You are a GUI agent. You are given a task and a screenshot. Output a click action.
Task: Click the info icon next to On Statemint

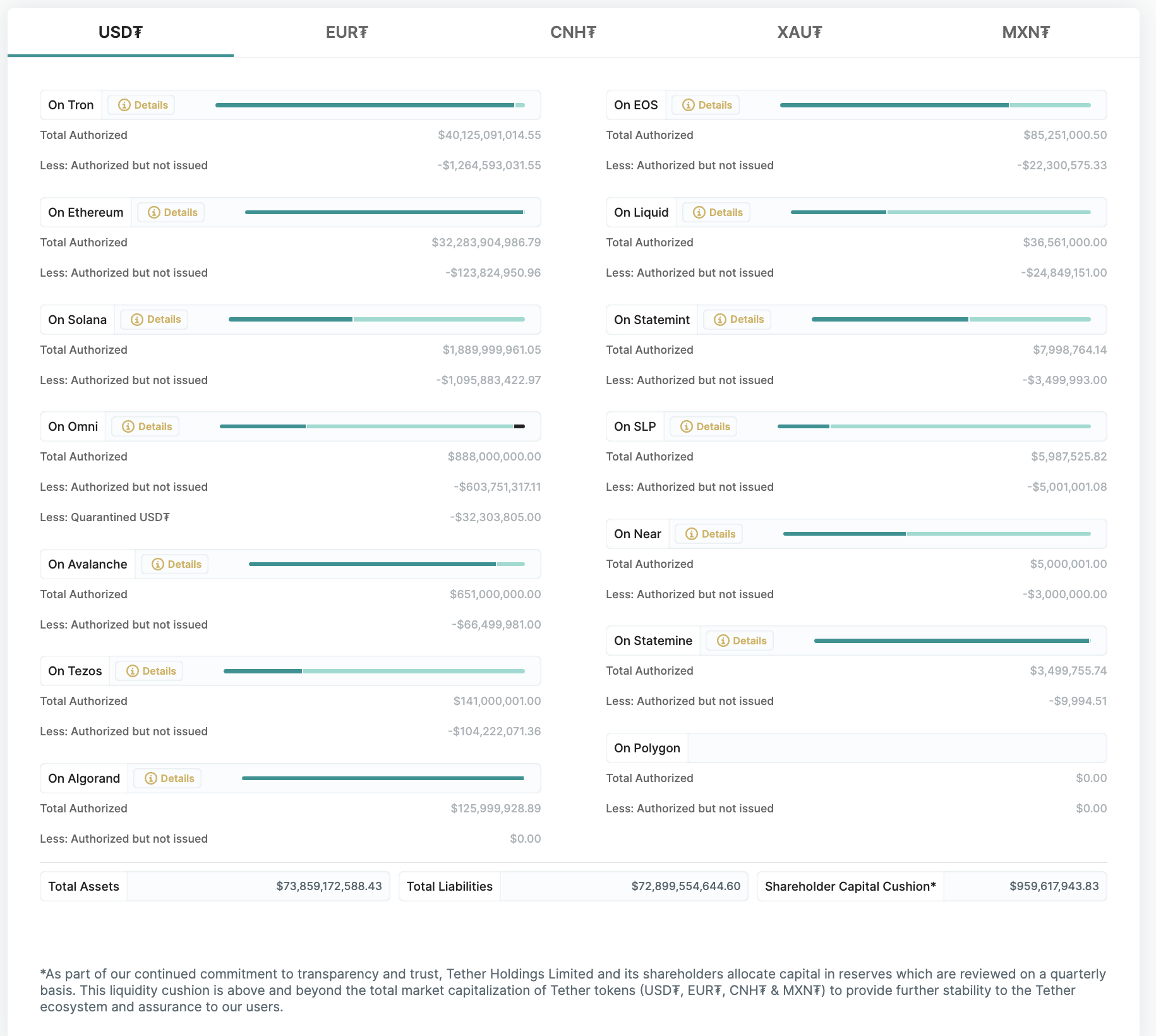[x=720, y=320]
